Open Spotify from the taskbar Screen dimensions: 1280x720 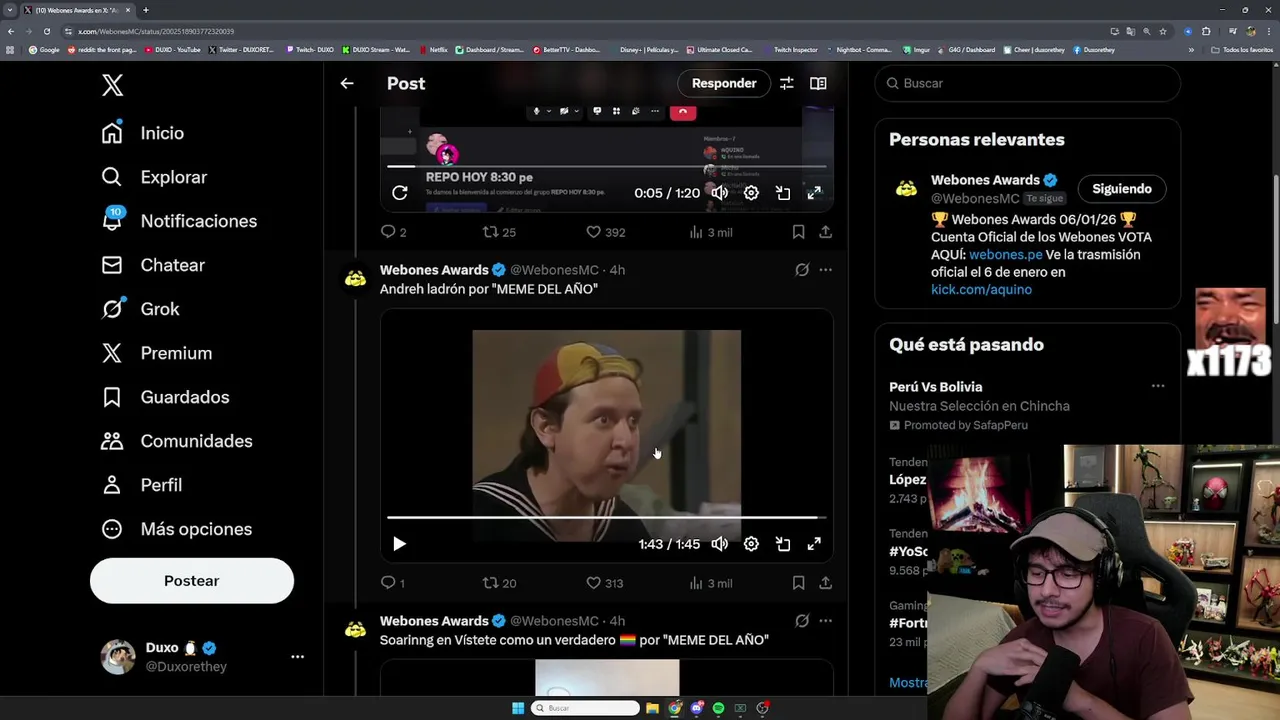coord(718,708)
